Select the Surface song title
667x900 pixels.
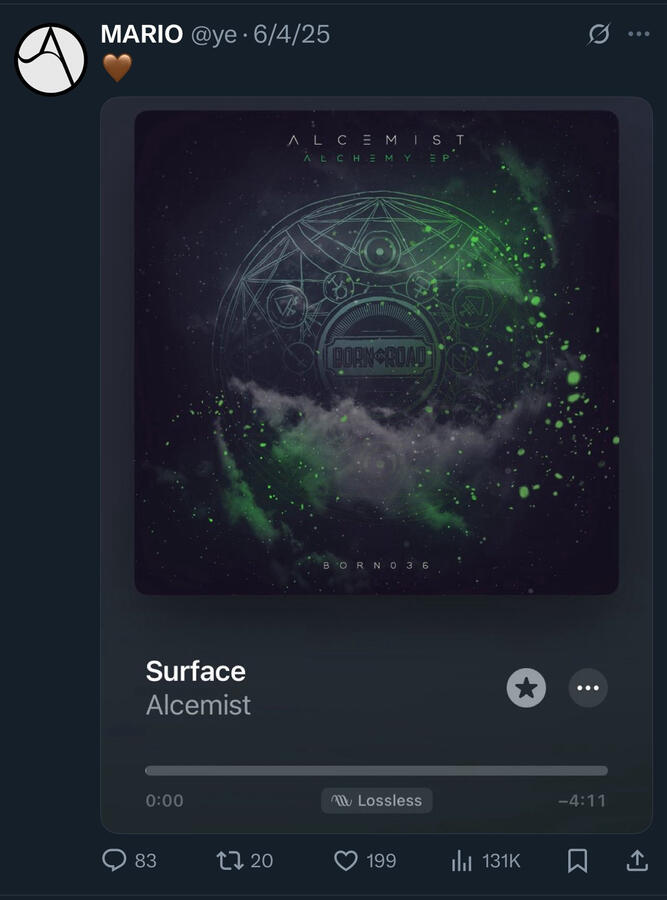pyautogui.click(x=196, y=671)
